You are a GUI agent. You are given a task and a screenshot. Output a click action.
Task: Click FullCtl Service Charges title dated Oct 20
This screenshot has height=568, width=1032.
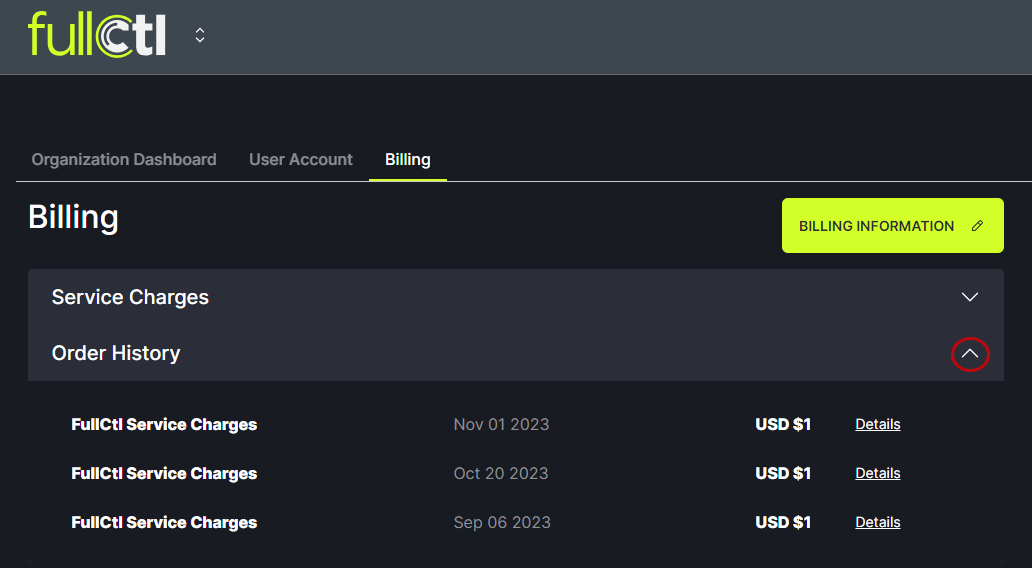point(164,473)
